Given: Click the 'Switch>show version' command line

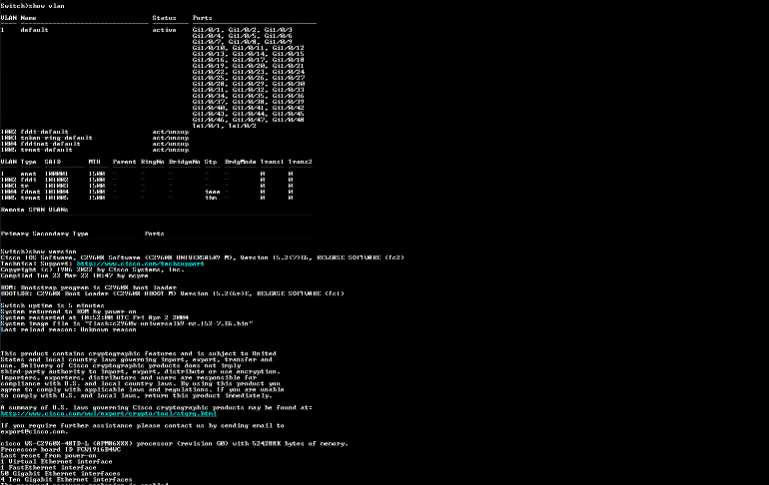Looking at the screenshot, I should pos(38,252).
